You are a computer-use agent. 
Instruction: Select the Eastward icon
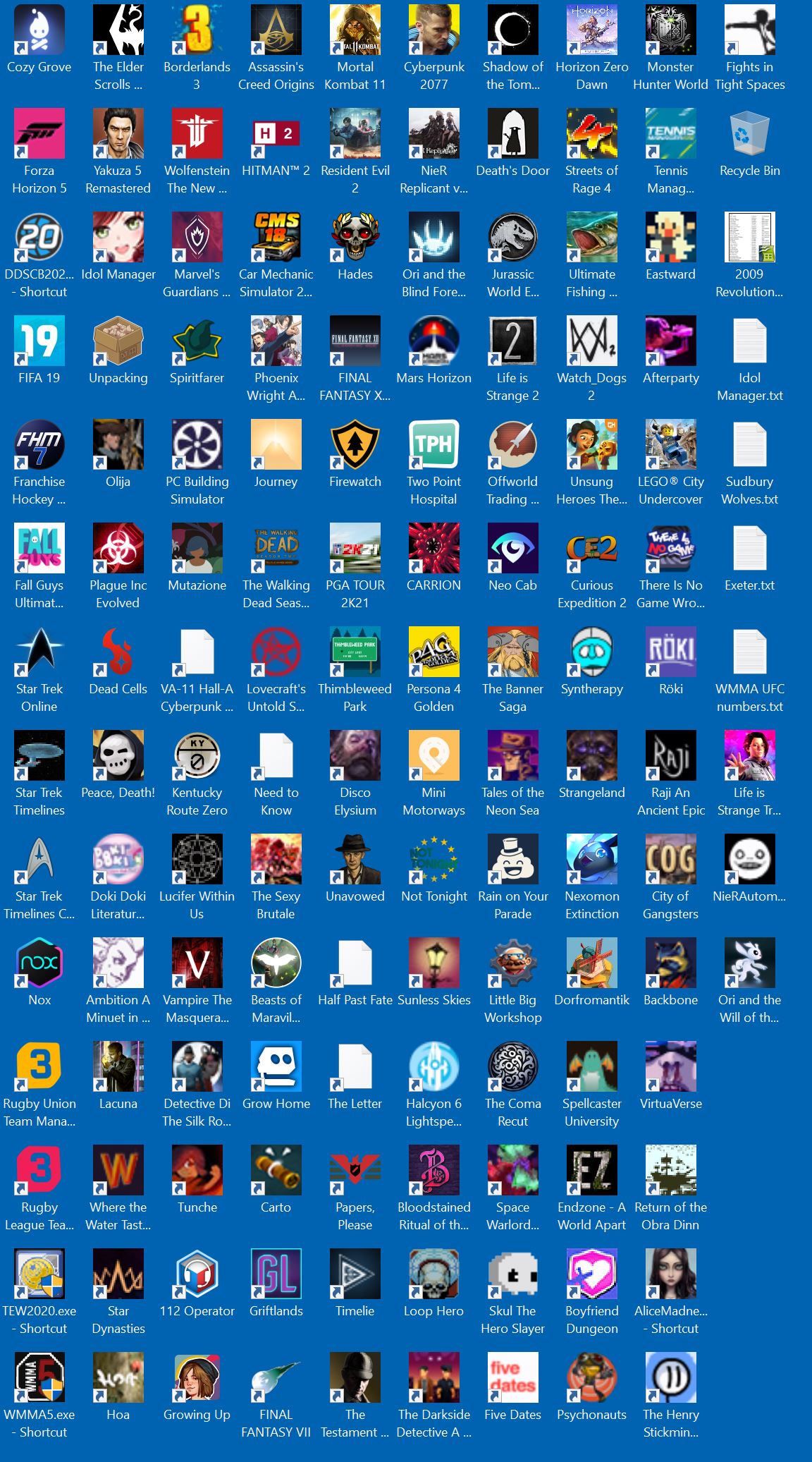click(671, 237)
